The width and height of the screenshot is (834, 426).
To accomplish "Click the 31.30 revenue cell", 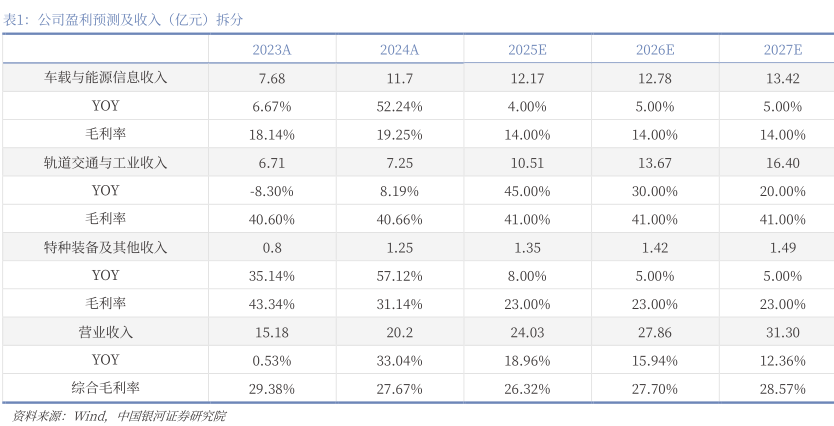I will (782, 332).
